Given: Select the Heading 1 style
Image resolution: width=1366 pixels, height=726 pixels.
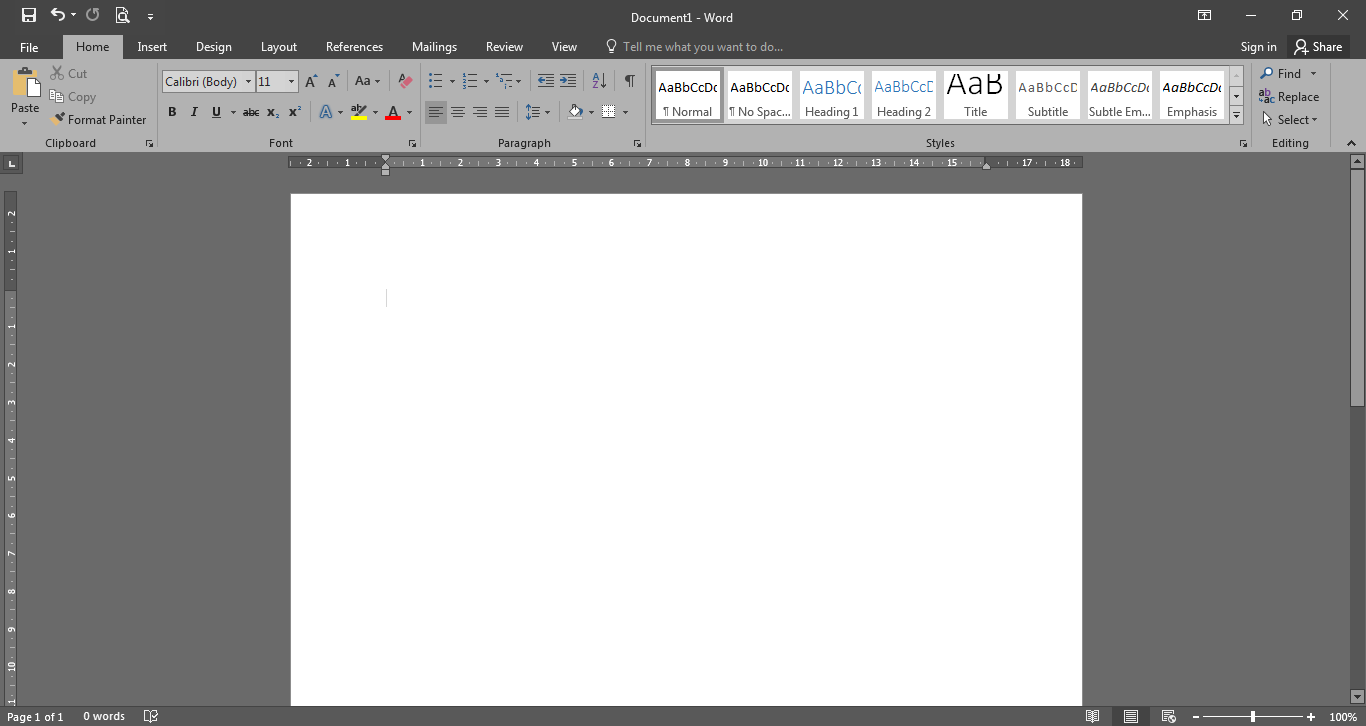Looking at the screenshot, I should pos(831,94).
